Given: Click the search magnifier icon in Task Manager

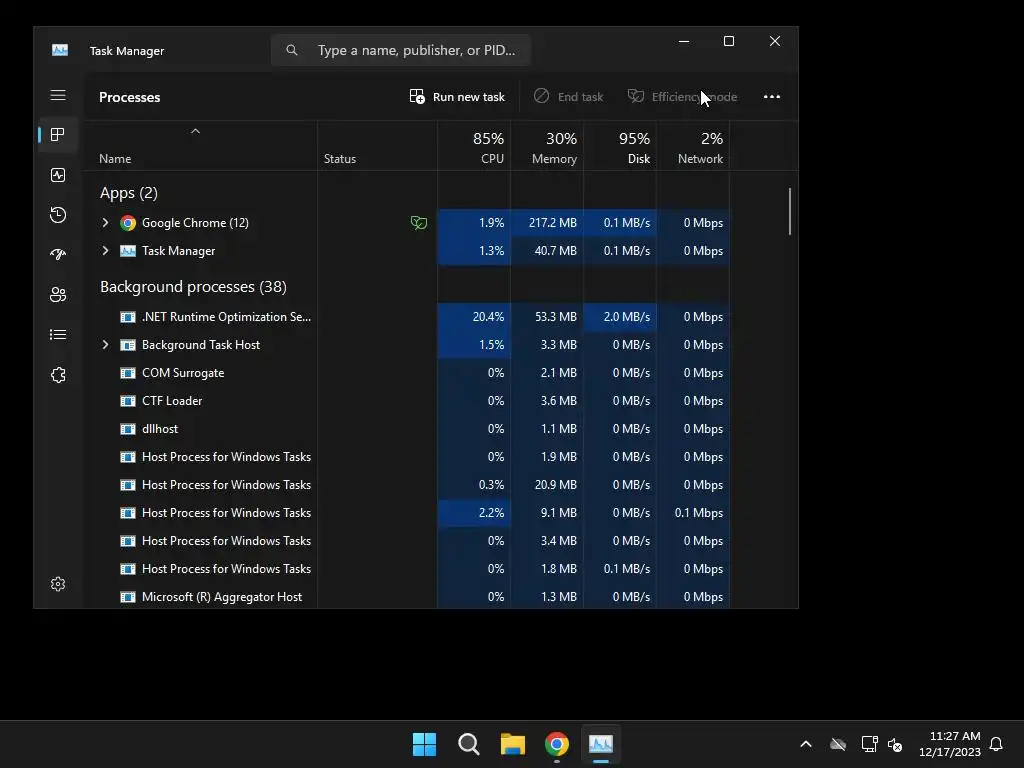Looking at the screenshot, I should point(292,50).
